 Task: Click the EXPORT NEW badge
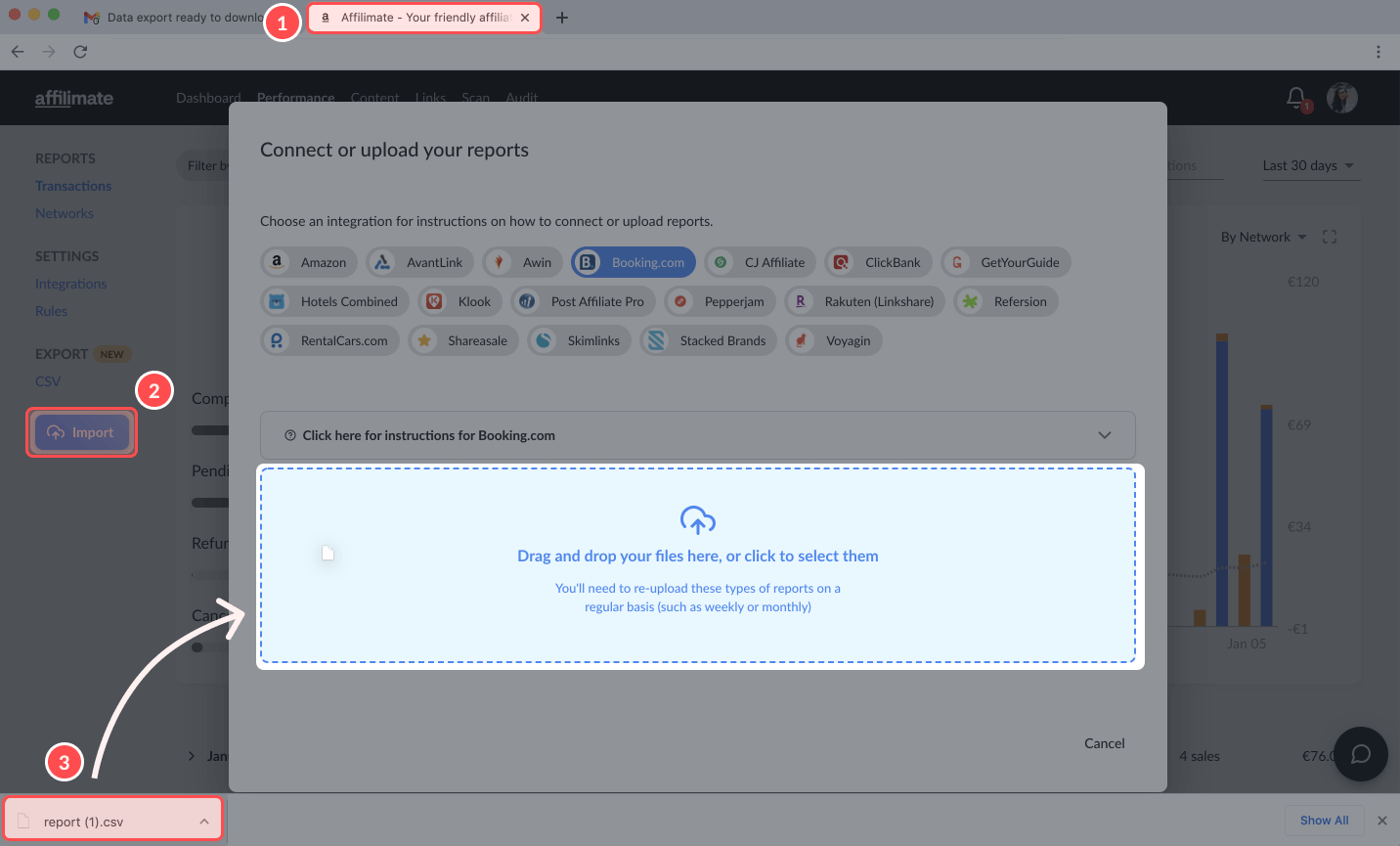click(x=112, y=354)
